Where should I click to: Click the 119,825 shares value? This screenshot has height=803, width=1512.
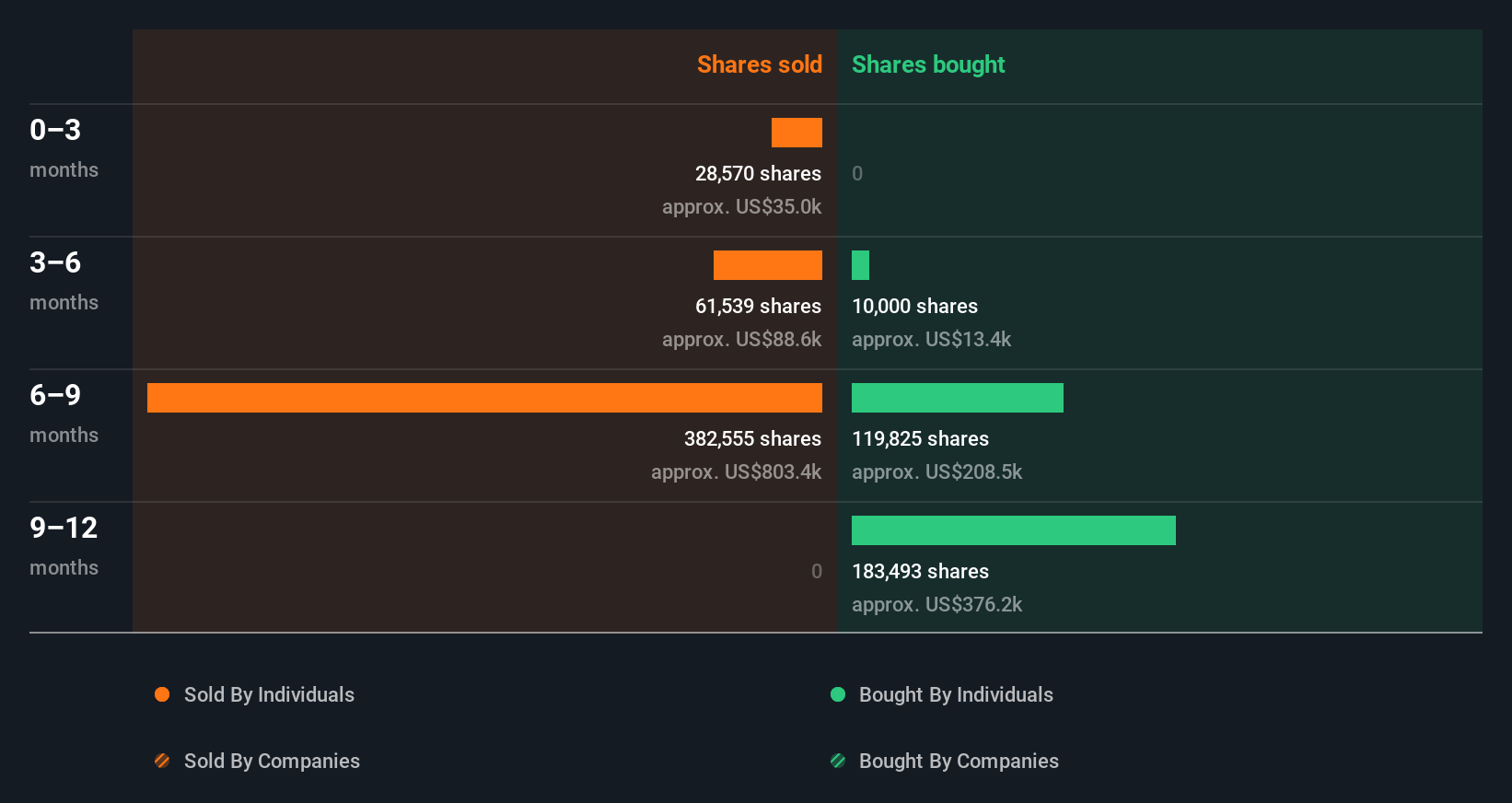pos(920,439)
